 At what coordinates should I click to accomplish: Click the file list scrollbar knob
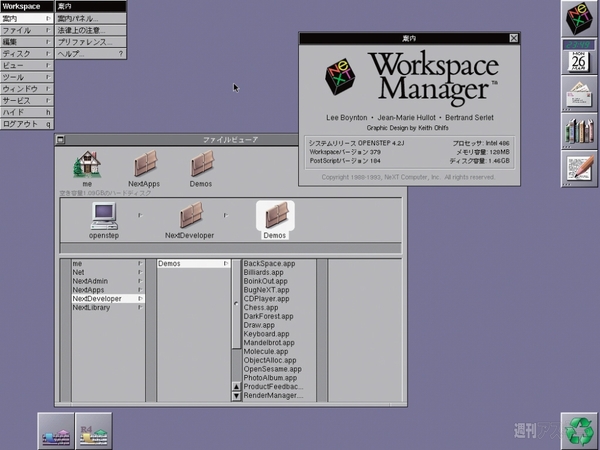pos(236,304)
